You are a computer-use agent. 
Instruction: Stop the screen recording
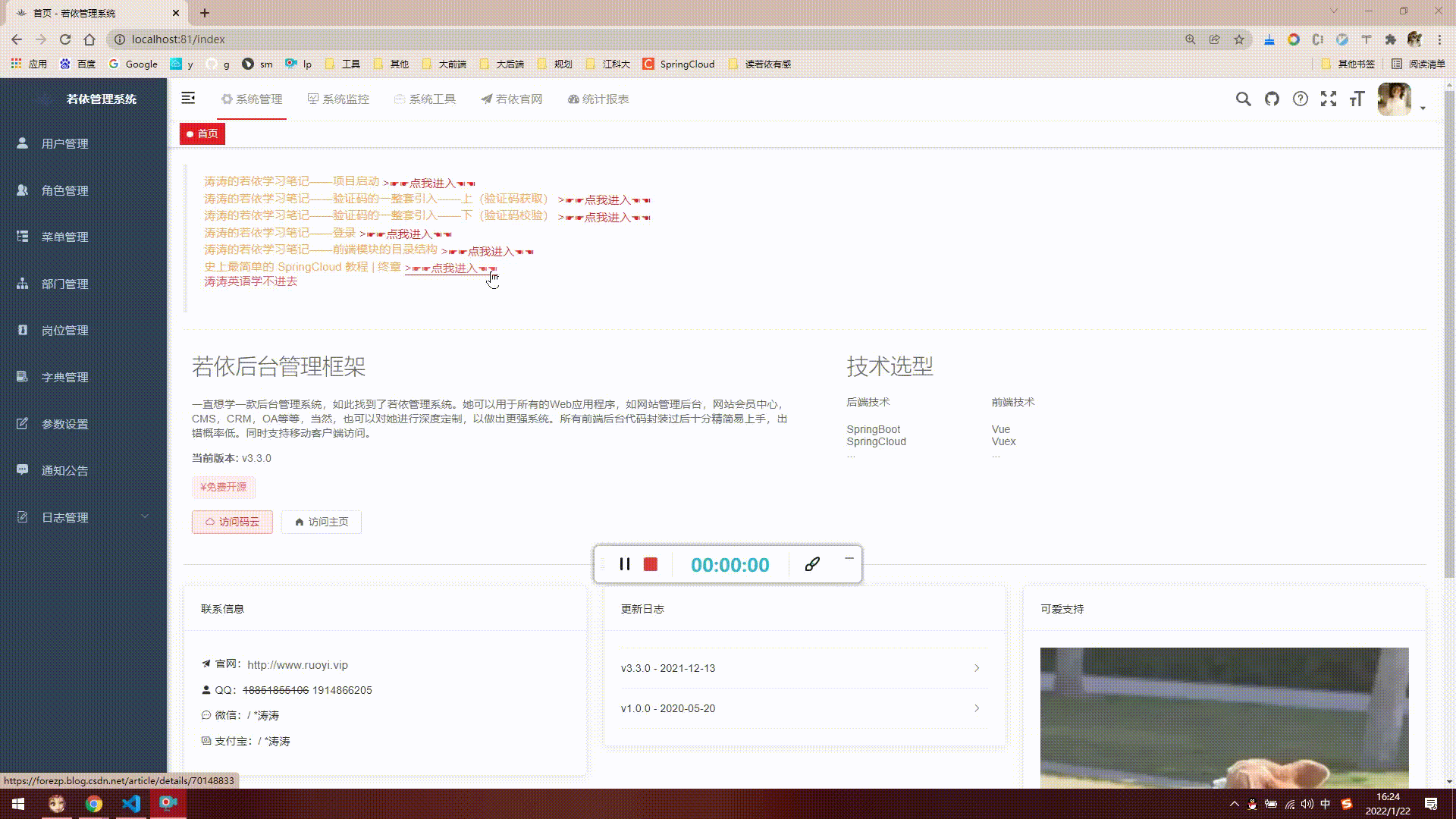tap(651, 564)
